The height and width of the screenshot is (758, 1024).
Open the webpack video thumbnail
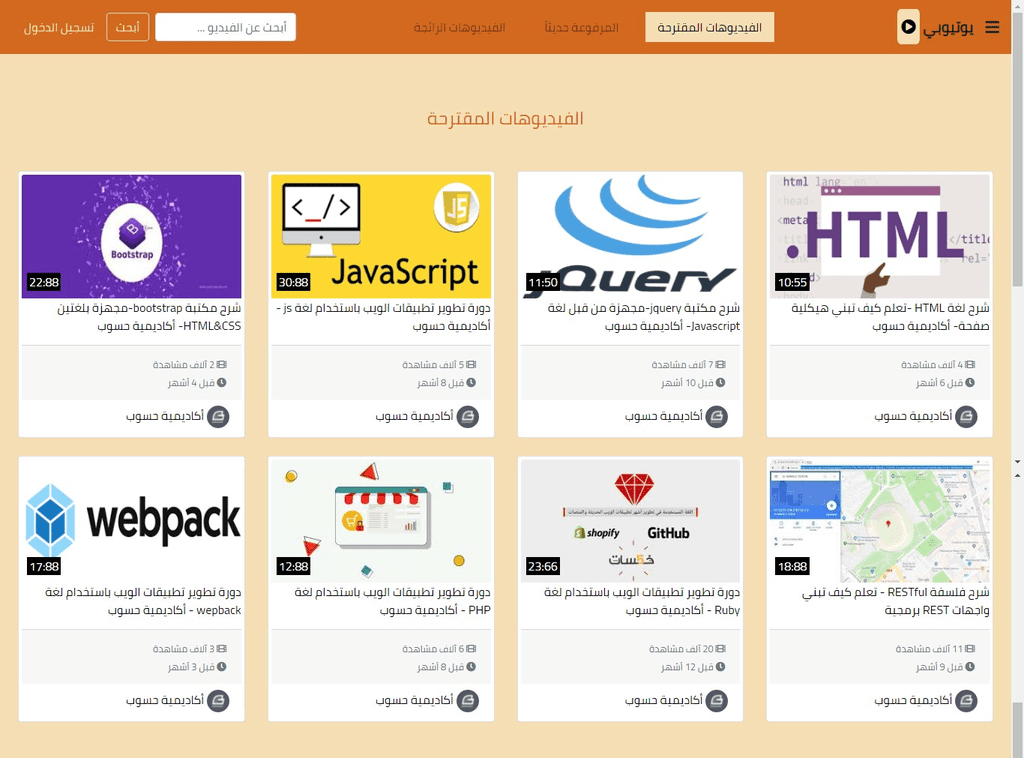pyautogui.click(x=131, y=520)
